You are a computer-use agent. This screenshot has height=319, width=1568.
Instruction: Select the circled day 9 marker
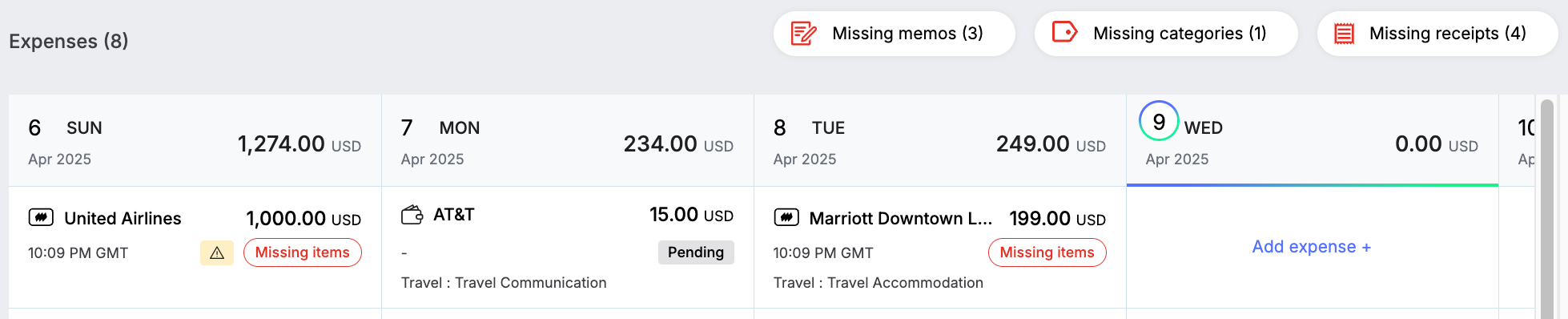click(1159, 121)
